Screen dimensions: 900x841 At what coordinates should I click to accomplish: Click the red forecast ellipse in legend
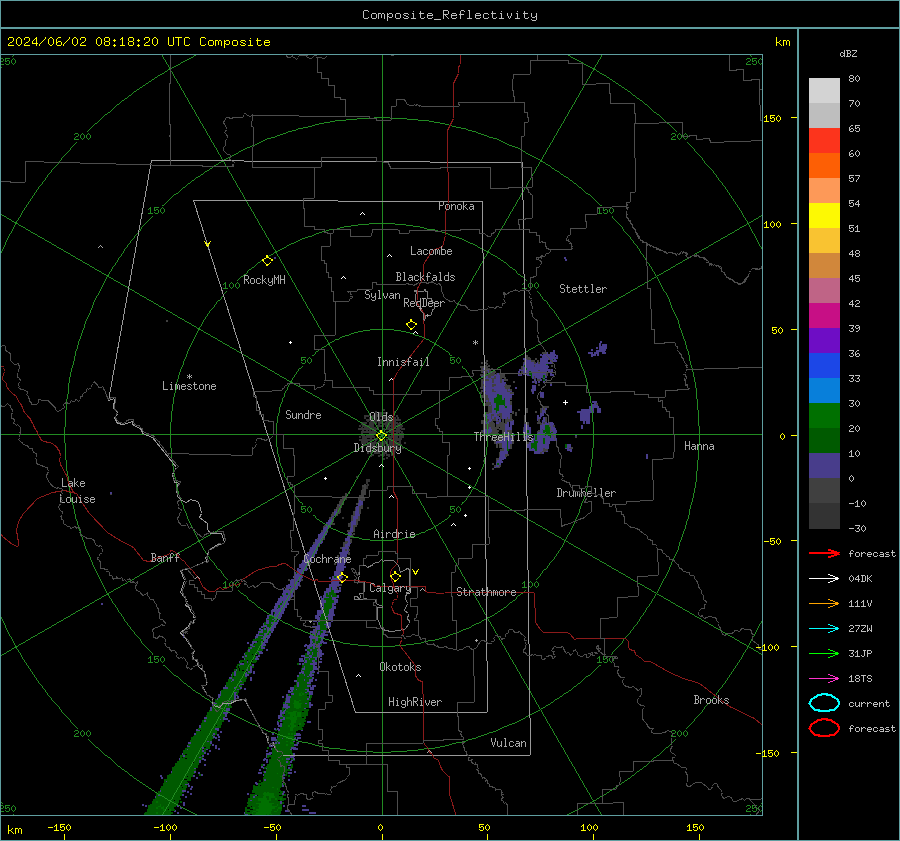824,728
